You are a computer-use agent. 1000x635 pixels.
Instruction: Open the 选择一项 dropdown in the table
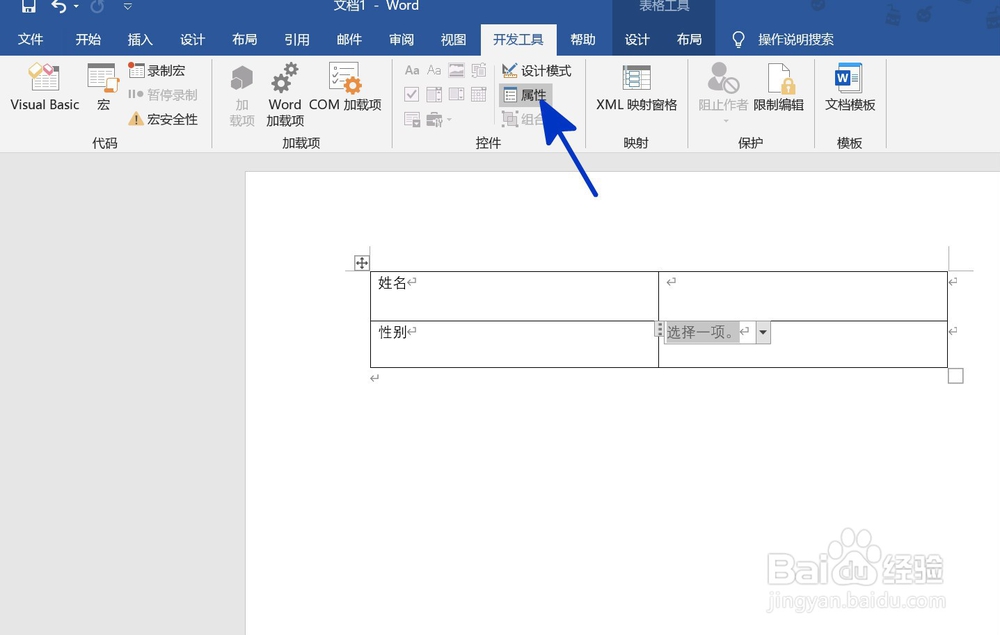[762, 331]
